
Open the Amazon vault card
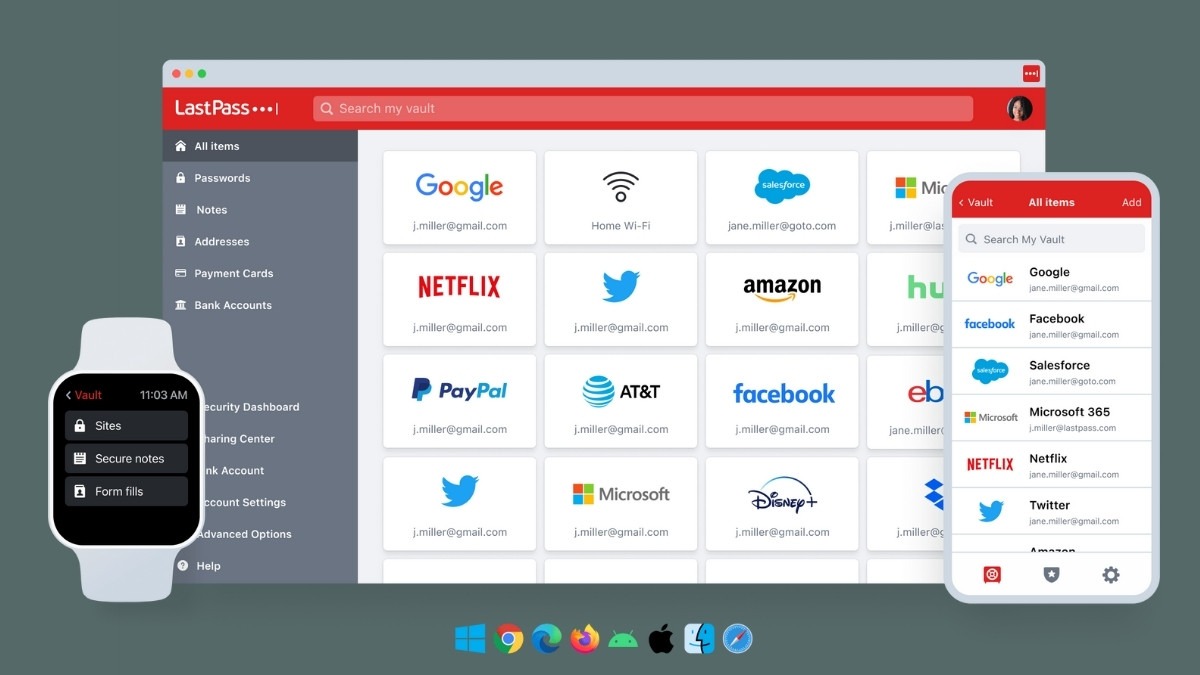[782, 299]
